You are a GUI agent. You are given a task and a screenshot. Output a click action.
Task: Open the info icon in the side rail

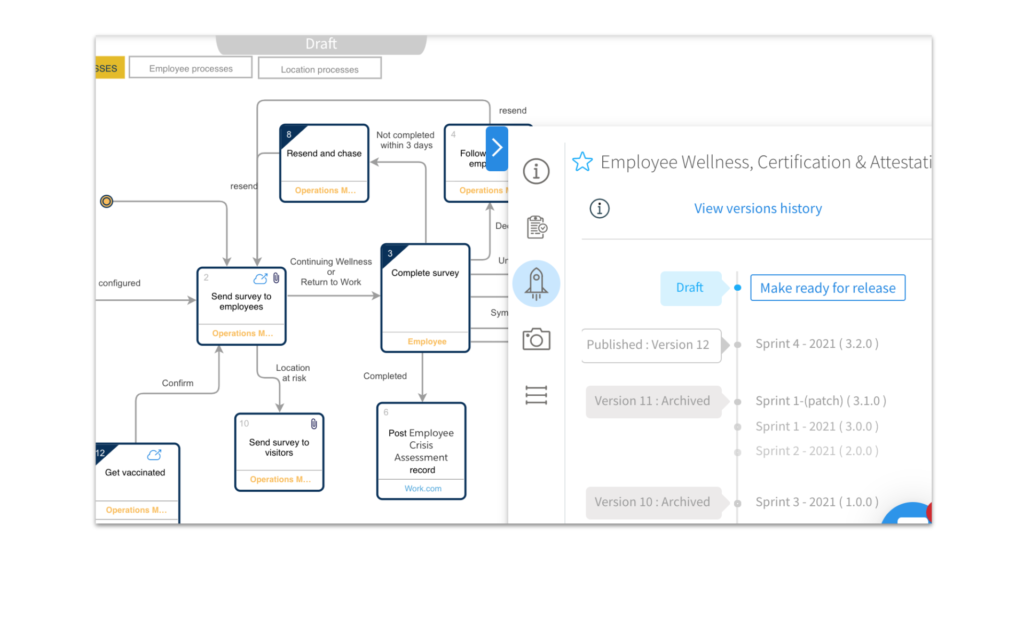[536, 171]
